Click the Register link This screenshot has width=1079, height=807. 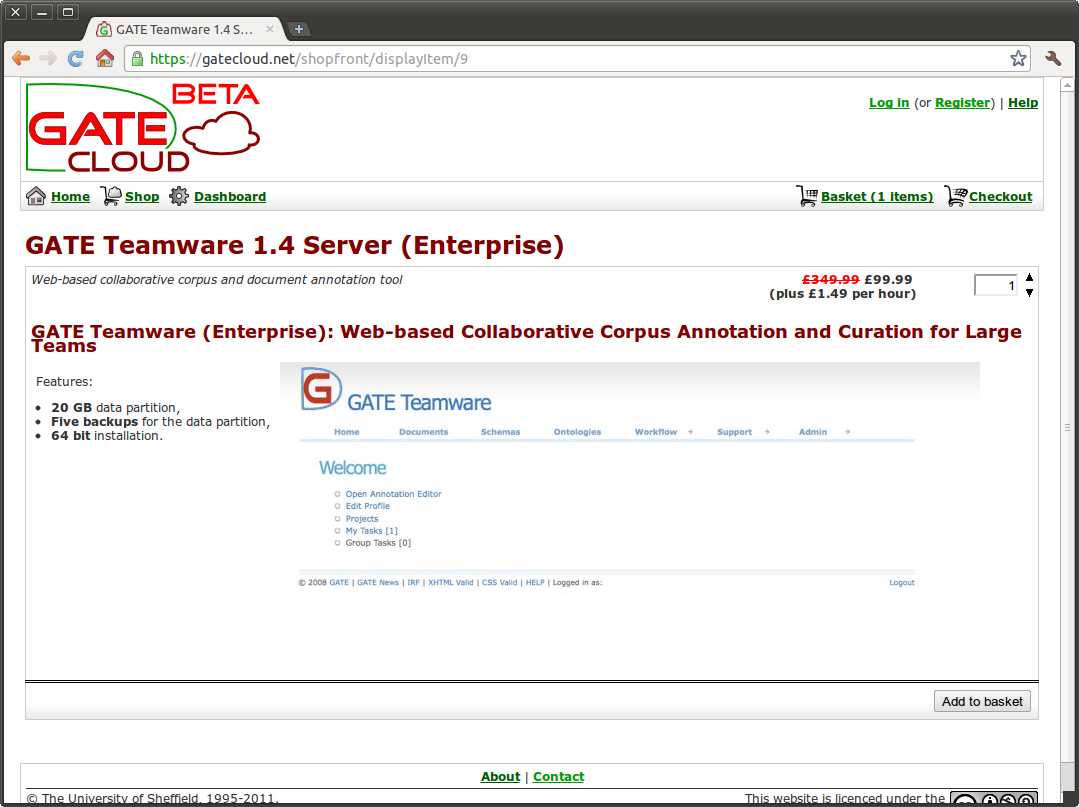pos(962,103)
